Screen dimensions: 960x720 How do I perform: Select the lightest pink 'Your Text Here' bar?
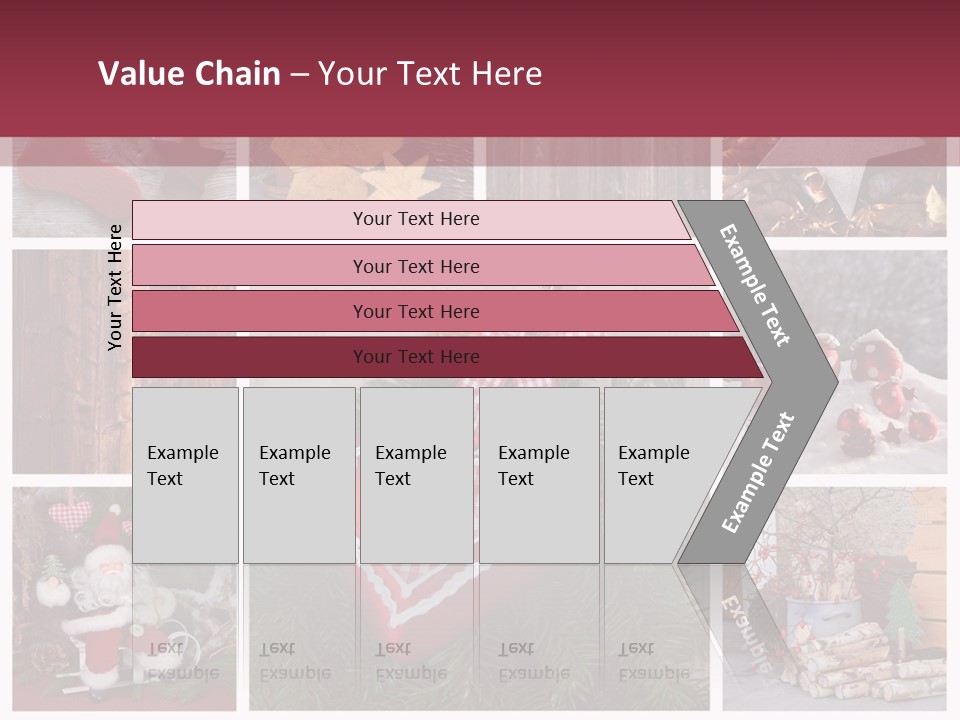click(415, 219)
